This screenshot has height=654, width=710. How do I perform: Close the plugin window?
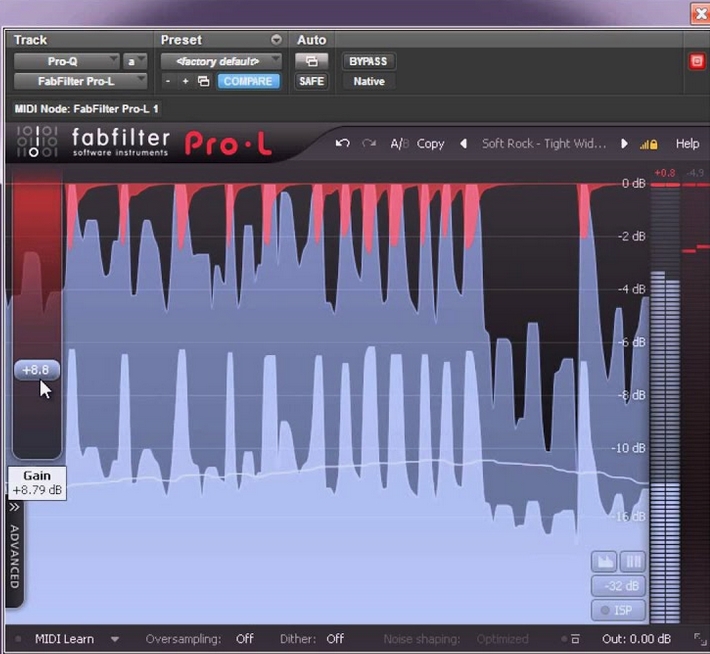tap(700, 14)
